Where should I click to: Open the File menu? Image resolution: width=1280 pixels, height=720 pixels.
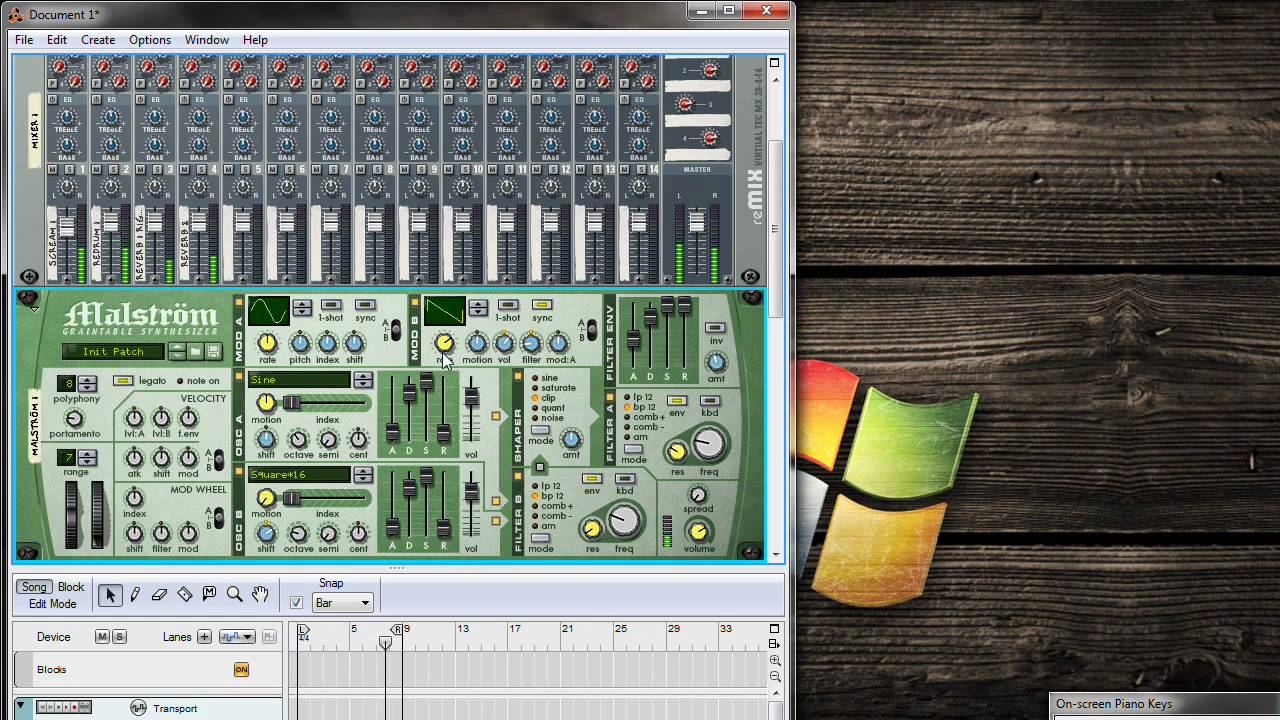24,40
